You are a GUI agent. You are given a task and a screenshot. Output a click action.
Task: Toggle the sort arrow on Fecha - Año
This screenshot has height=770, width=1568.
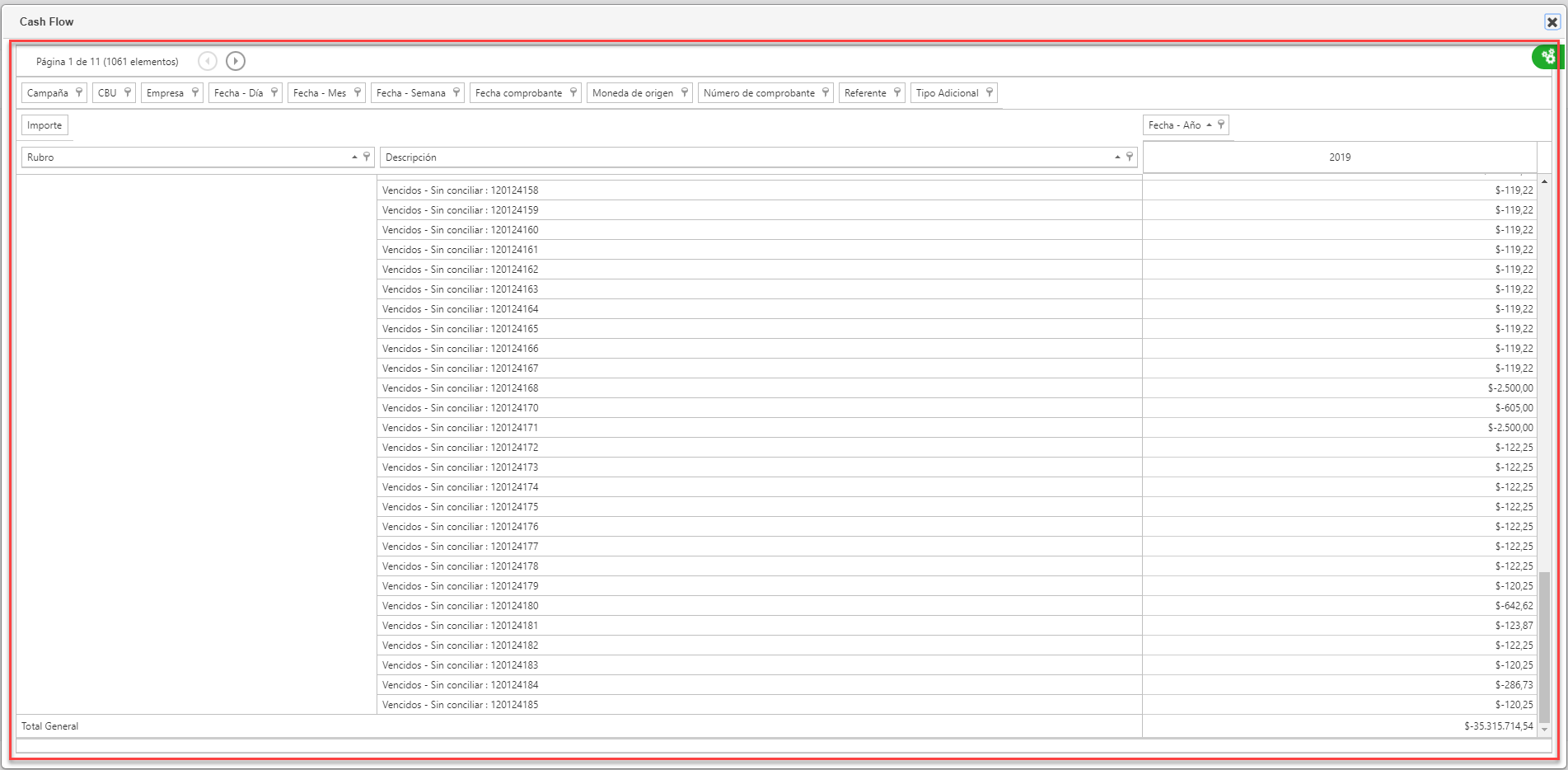tap(1209, 125)
